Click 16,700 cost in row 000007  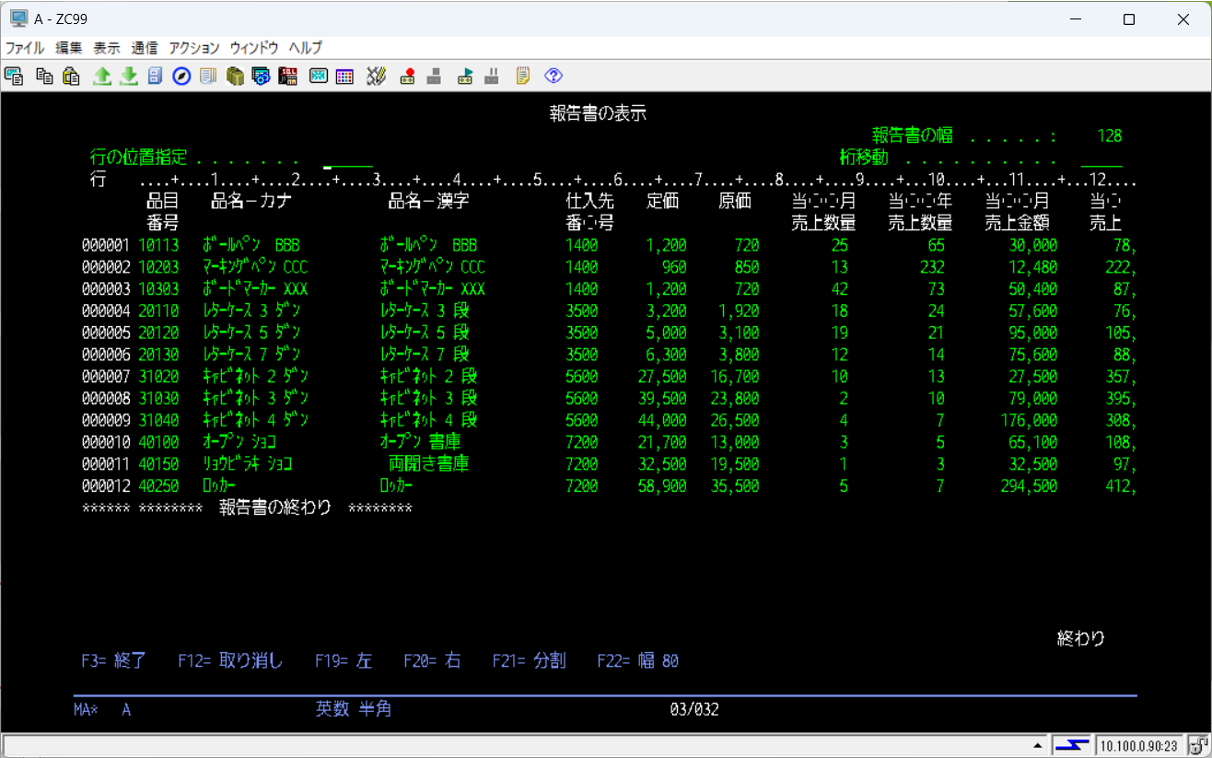[x=734, y=377]
